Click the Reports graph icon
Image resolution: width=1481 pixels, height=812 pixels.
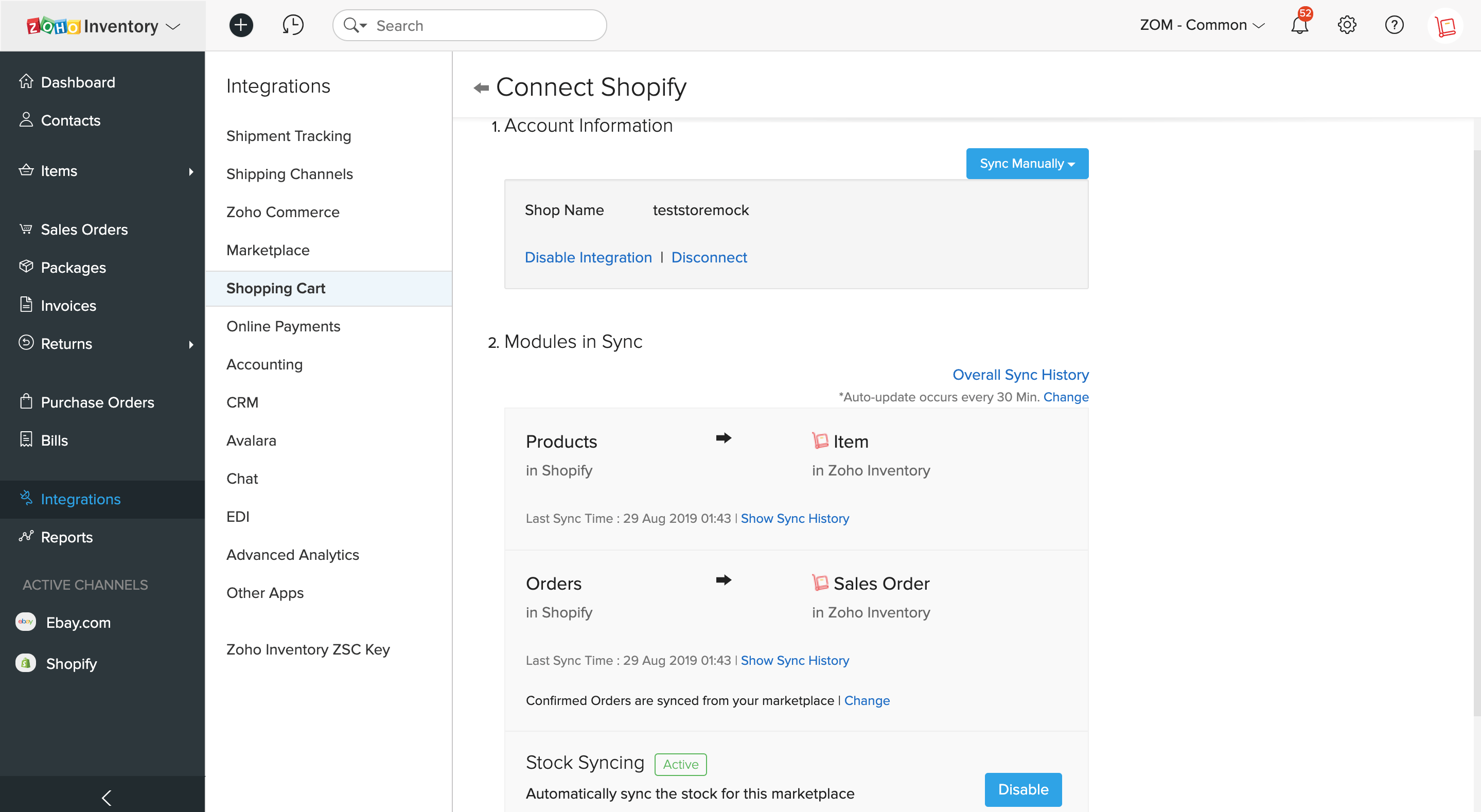point(26,536)
